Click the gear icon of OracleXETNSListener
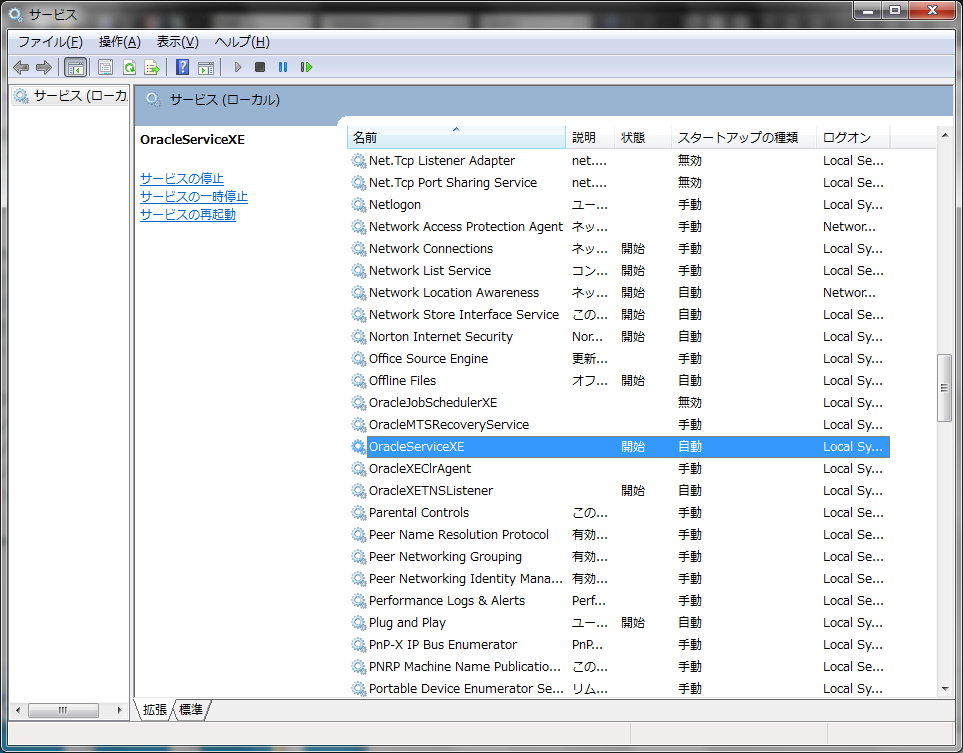 pyautogui.click(x=359, y=490)
